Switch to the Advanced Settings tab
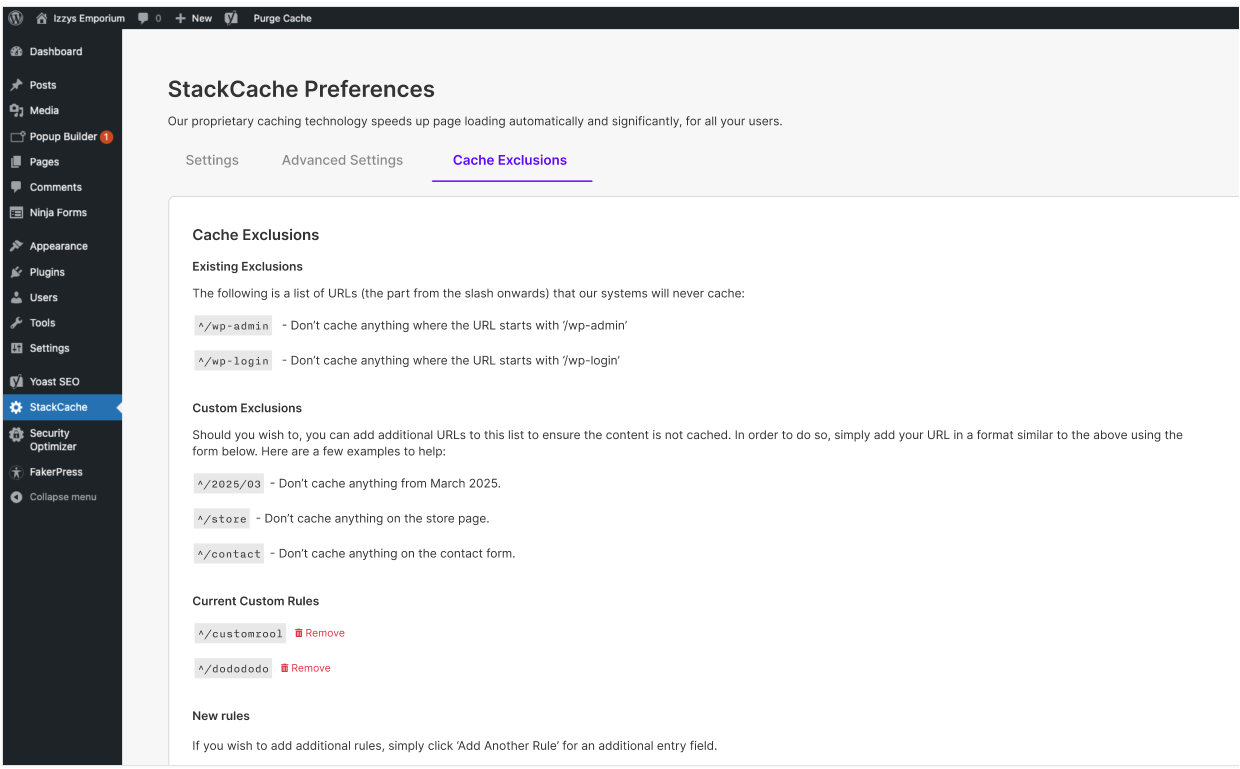 (342, 160)
